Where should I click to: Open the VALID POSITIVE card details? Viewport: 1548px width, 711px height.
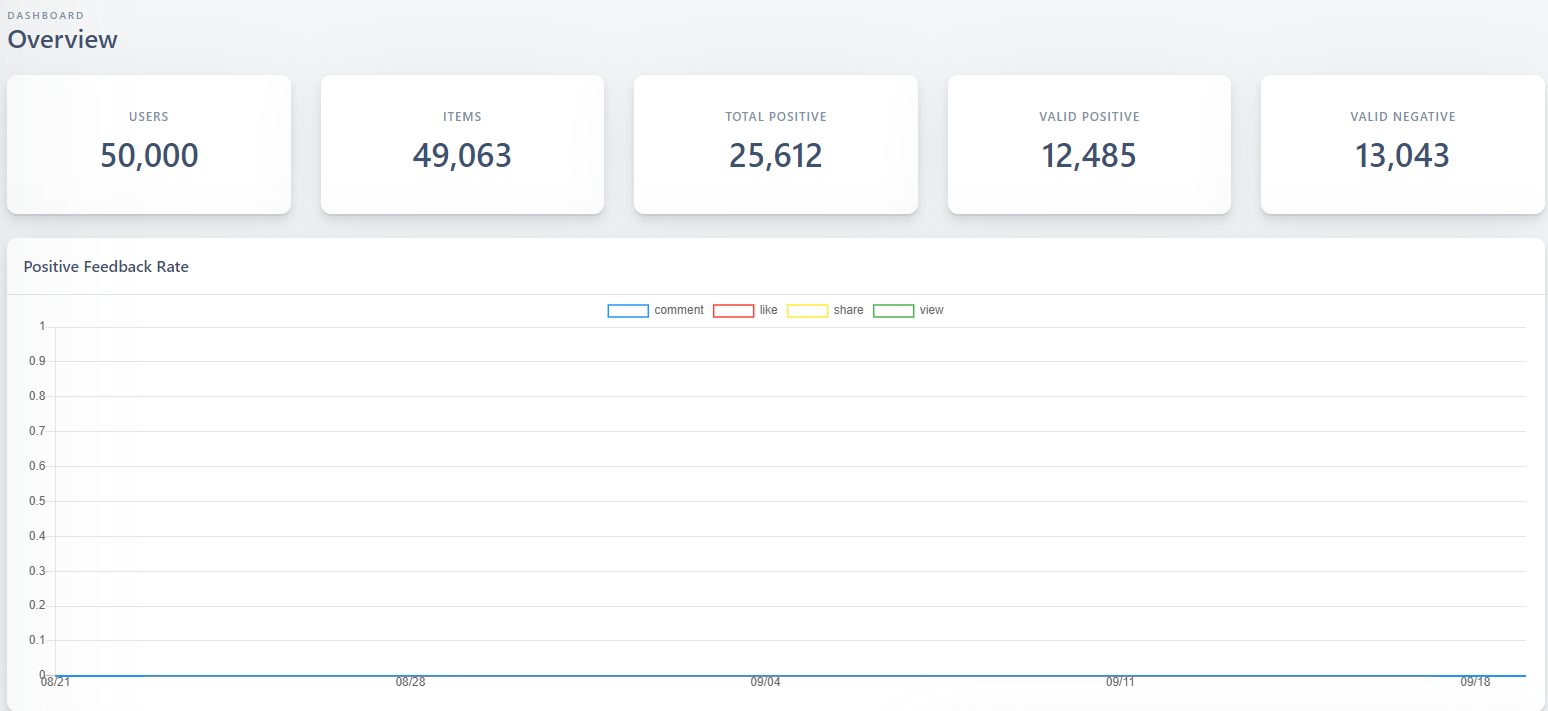pos(1089,144)
